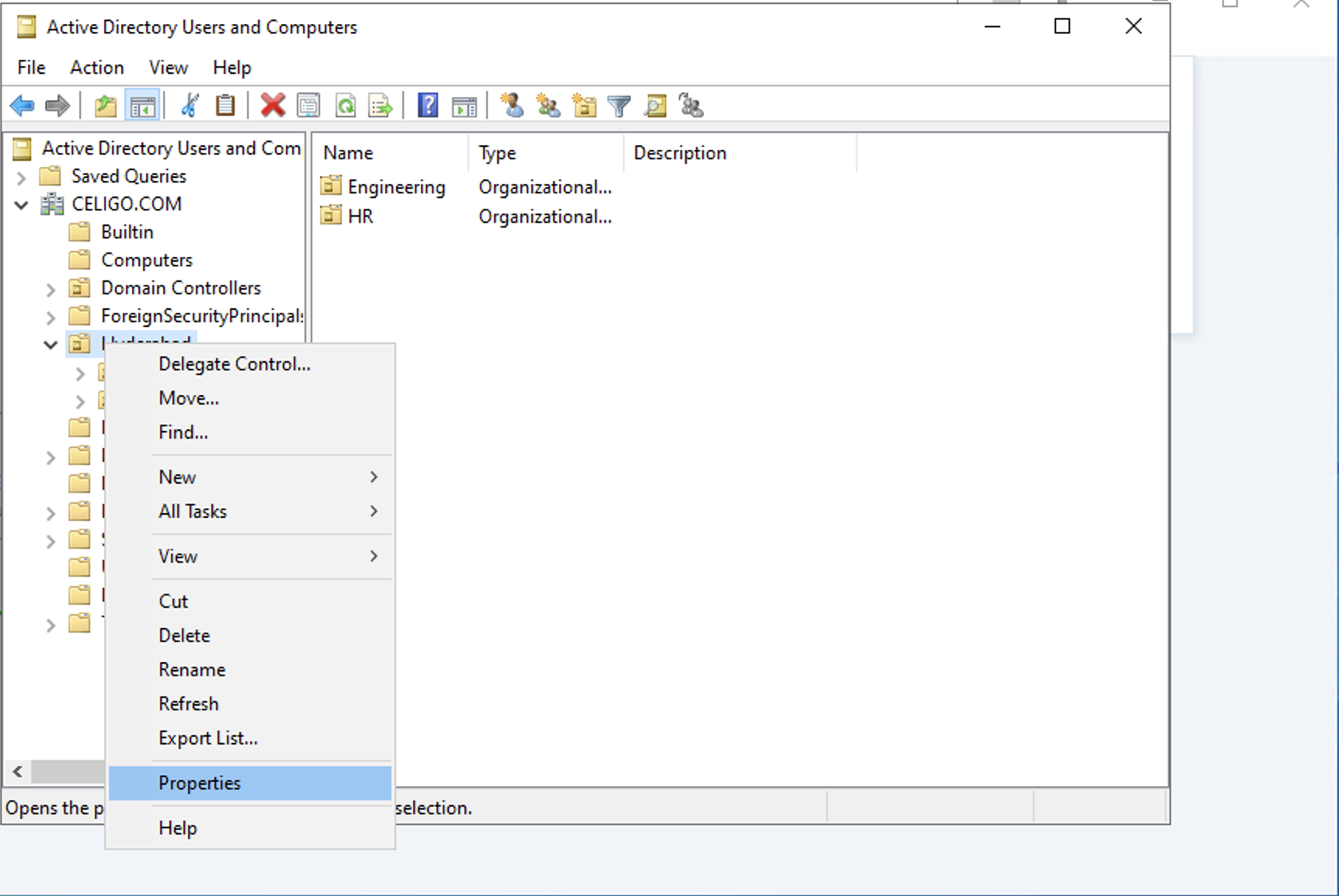Click the tree pane's left scroll arrow
The image size is (1339, 896).
tap(18, 772)
